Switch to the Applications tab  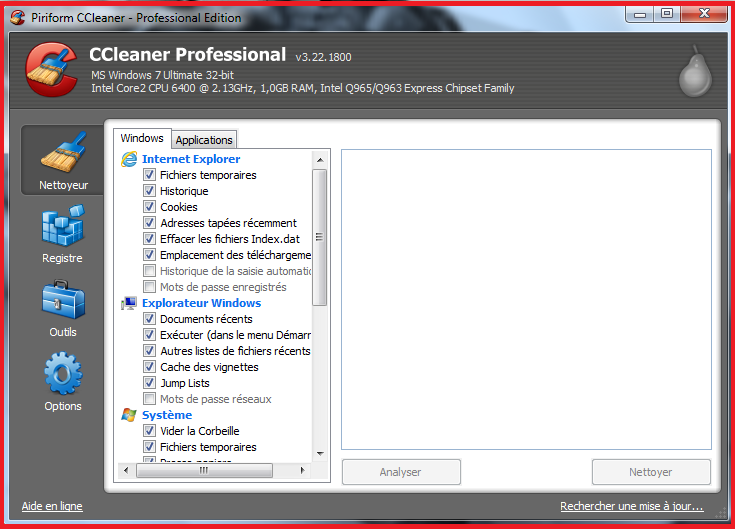point(204,140)
